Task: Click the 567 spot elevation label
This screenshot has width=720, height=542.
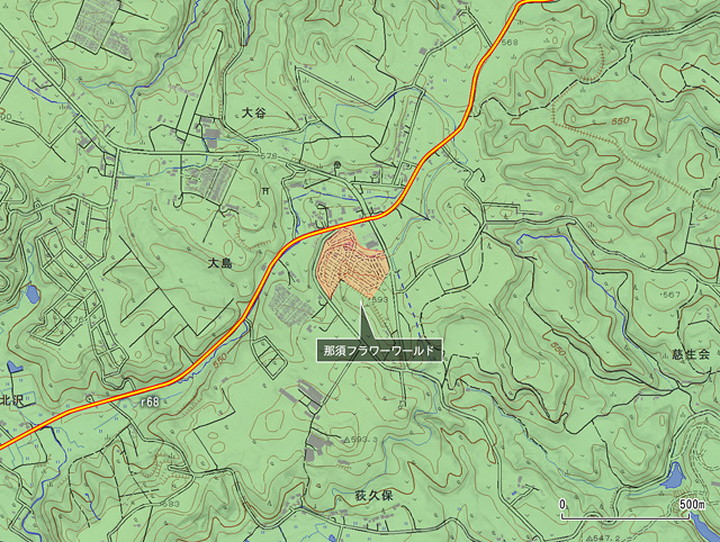Action: (671, 294)
